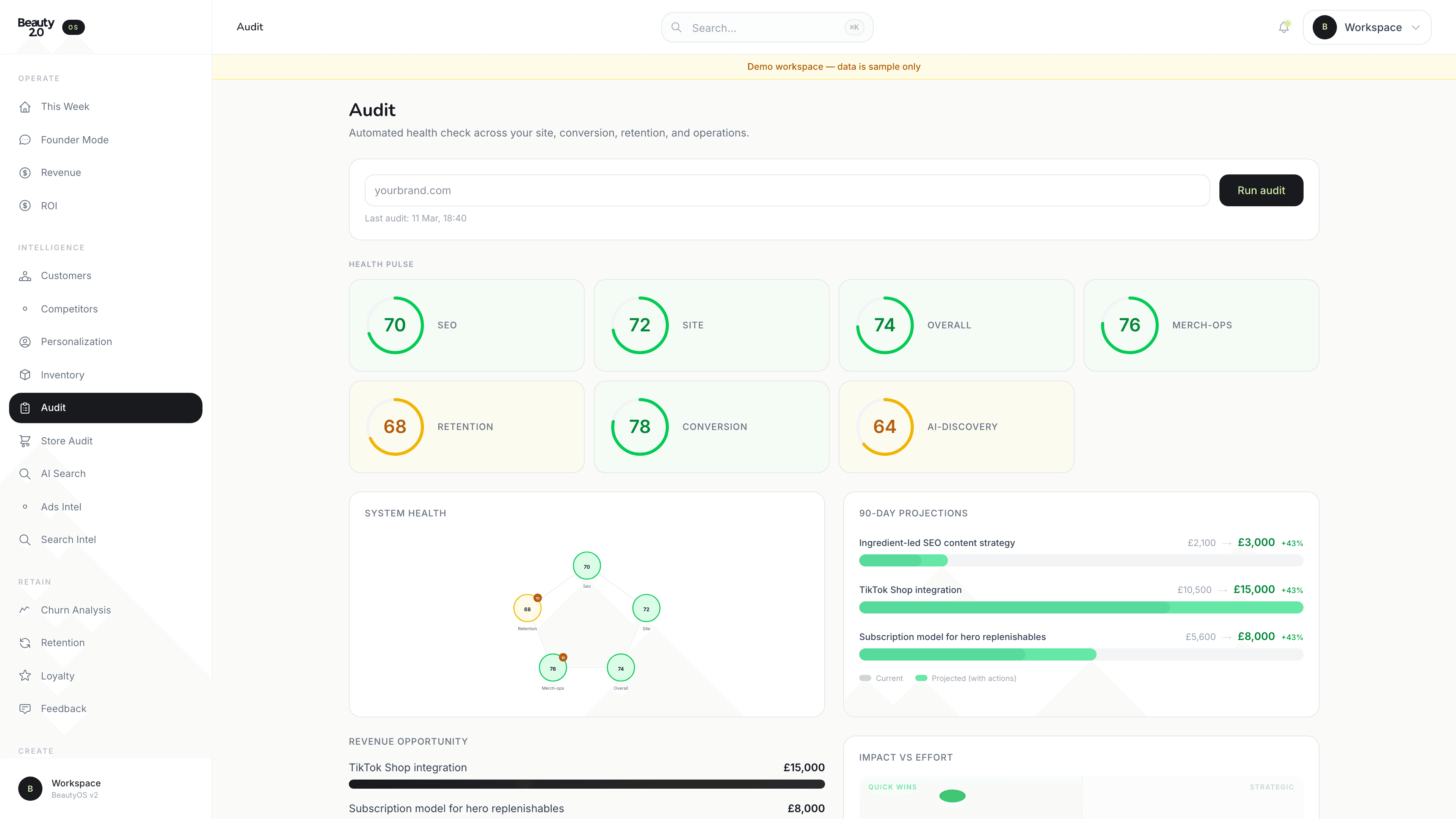Click the Store Audit cart icon

(25, 441)
